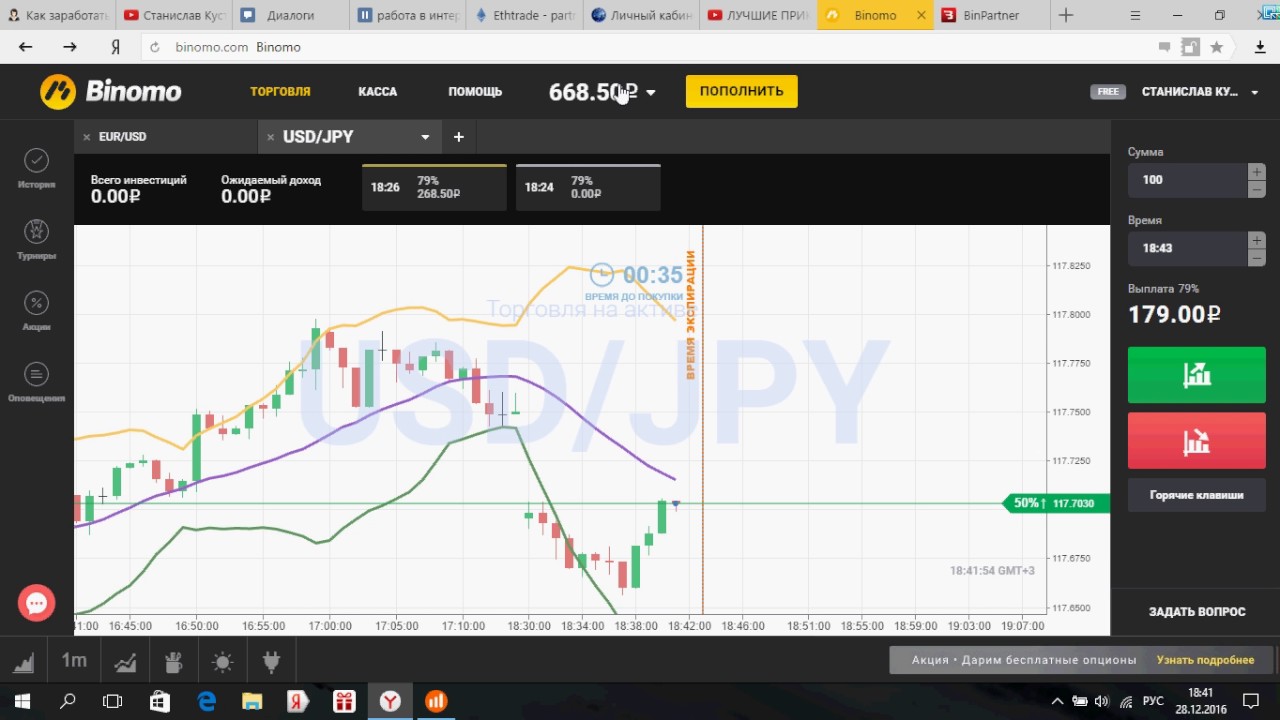Close the EUR/USD tab
This screenshot has width=1280, height=720.
(87, 137)
